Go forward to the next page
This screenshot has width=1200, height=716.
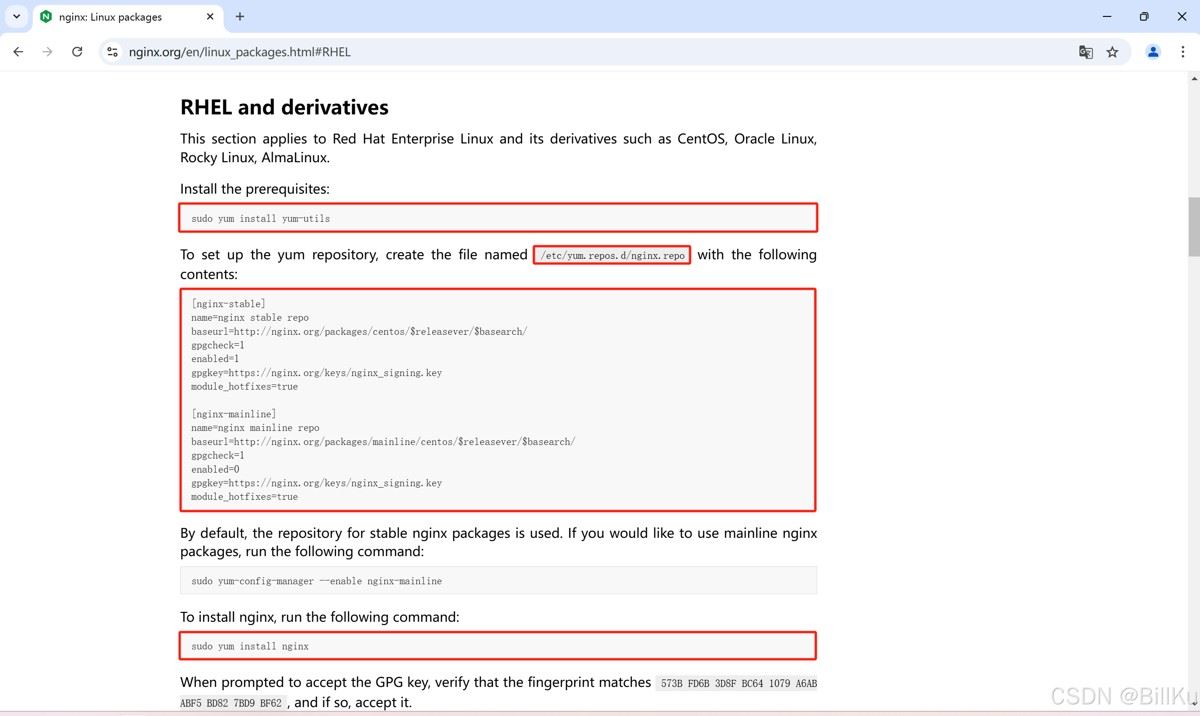[x=47, y=52]
